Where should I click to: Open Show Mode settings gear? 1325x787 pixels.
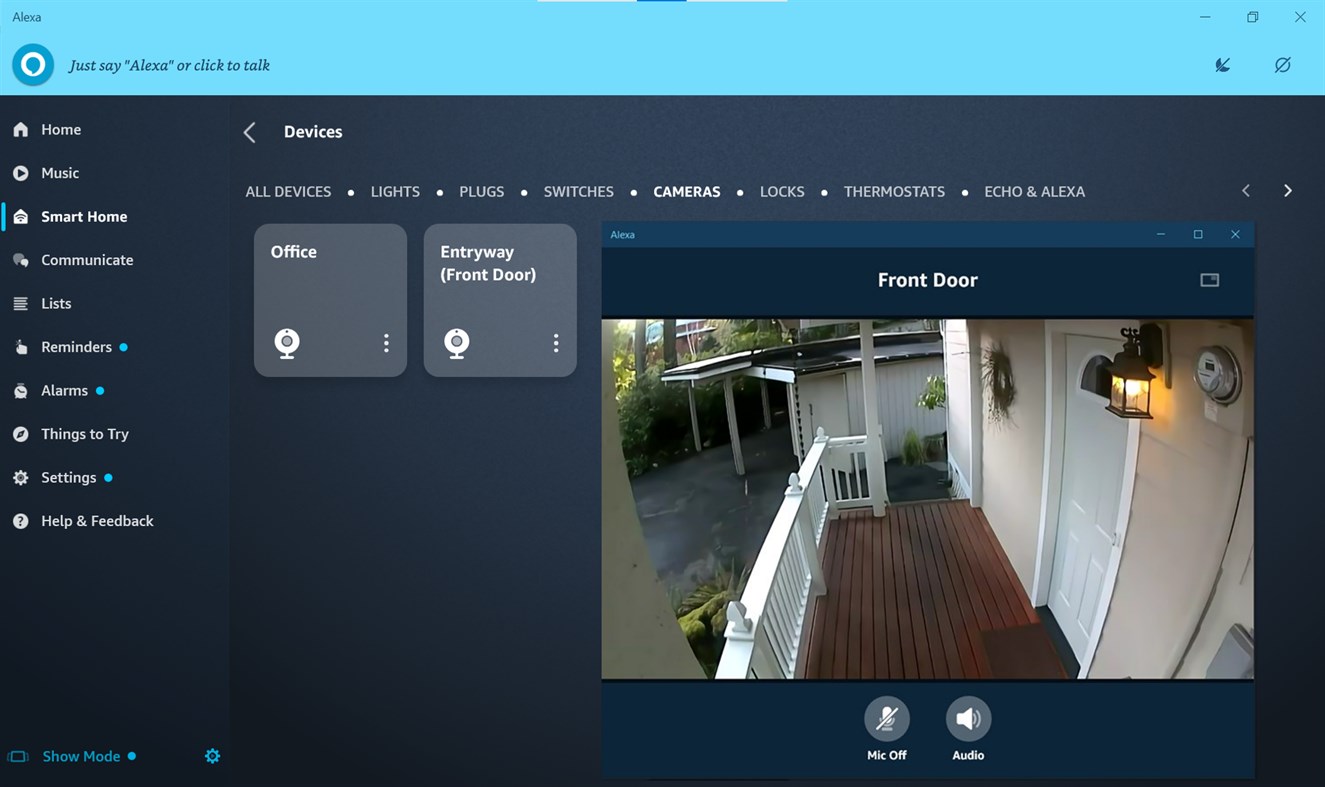coord(212,756)
